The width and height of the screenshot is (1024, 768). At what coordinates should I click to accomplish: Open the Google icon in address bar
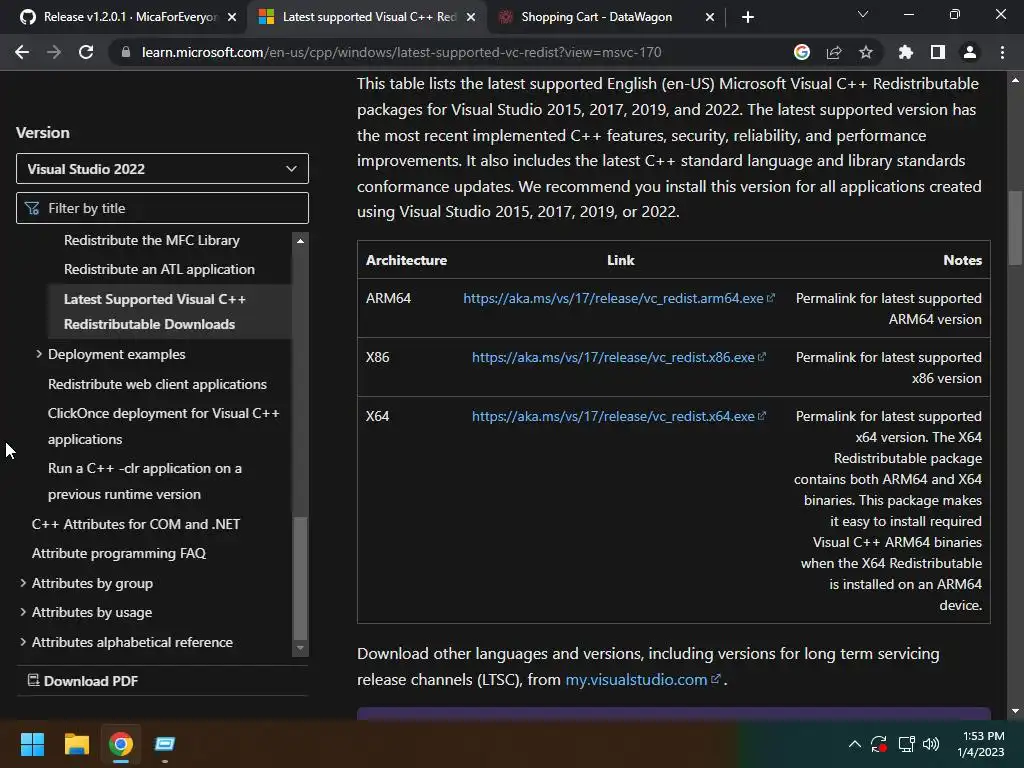802,52
